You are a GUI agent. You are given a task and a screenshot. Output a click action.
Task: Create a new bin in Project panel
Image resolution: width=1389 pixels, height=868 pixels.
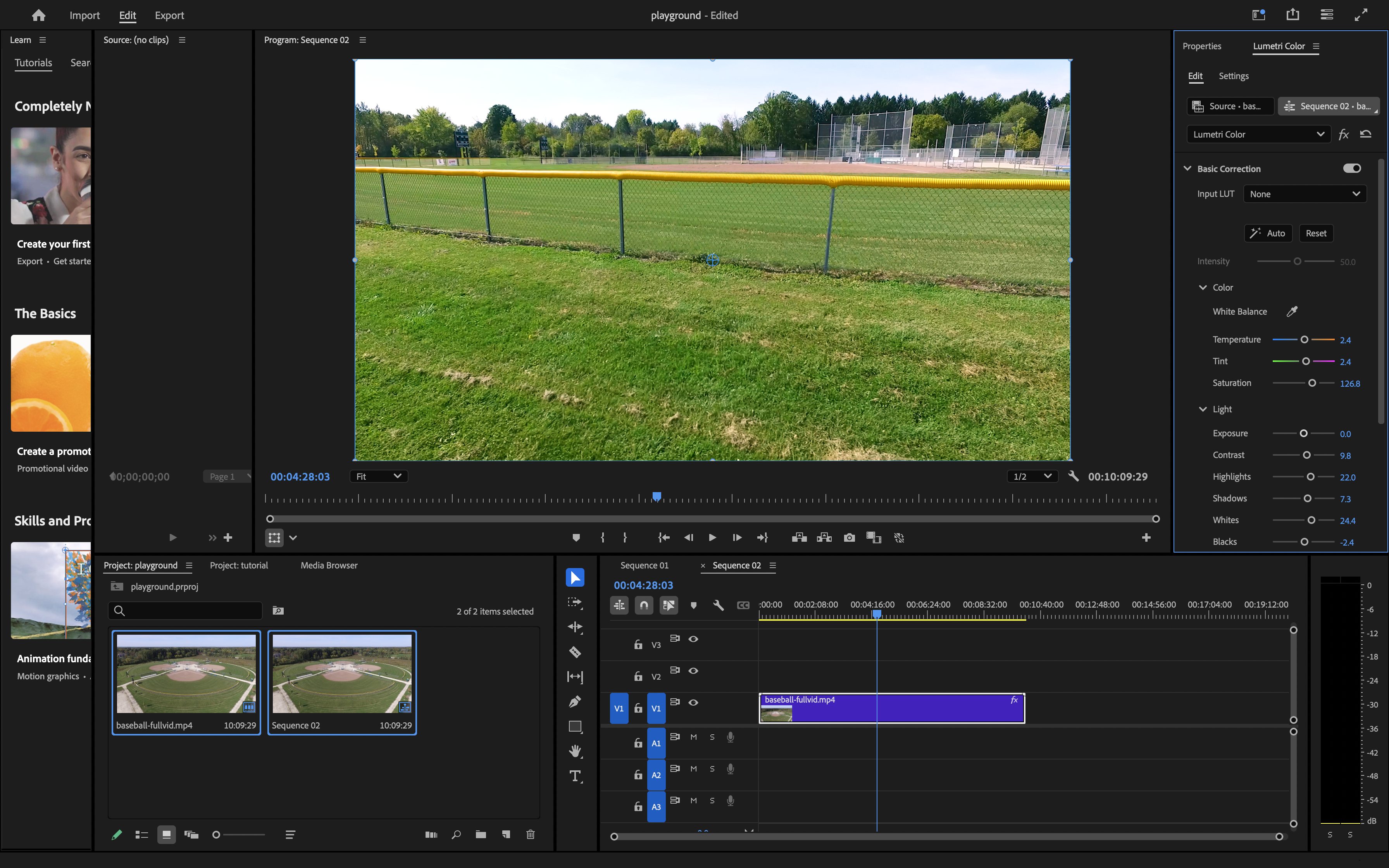pyautogui.click(x=481, y=835)
